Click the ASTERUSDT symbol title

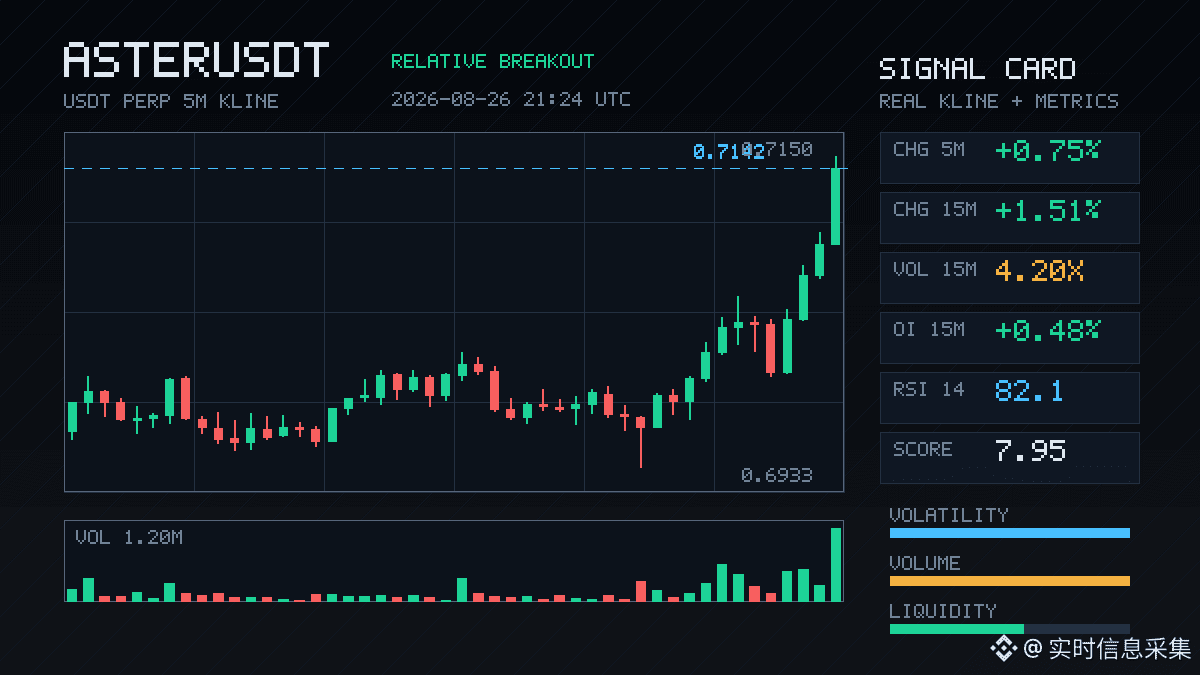coord(196,61)
